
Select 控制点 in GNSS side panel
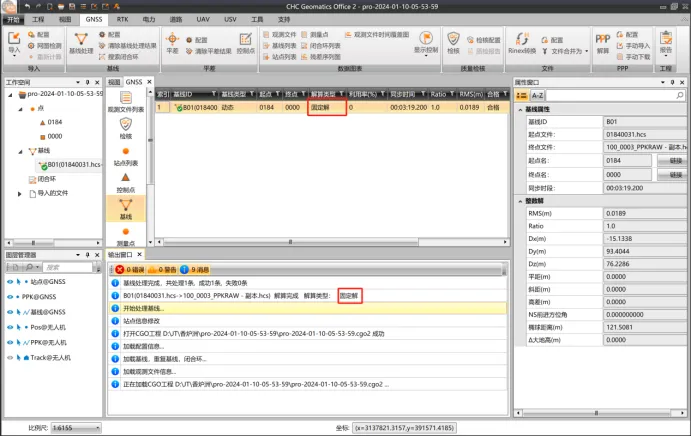click(x=126, y=183)
